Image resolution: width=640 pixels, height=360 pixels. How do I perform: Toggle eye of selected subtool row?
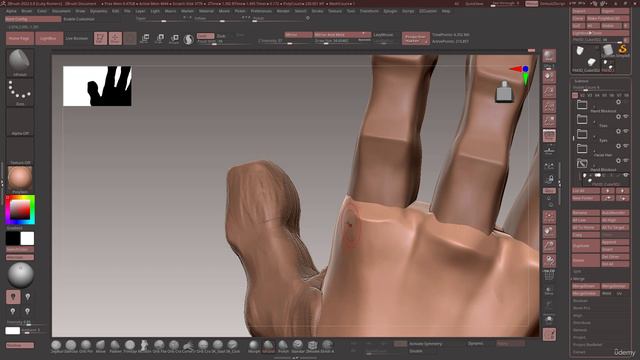point(626,176)
